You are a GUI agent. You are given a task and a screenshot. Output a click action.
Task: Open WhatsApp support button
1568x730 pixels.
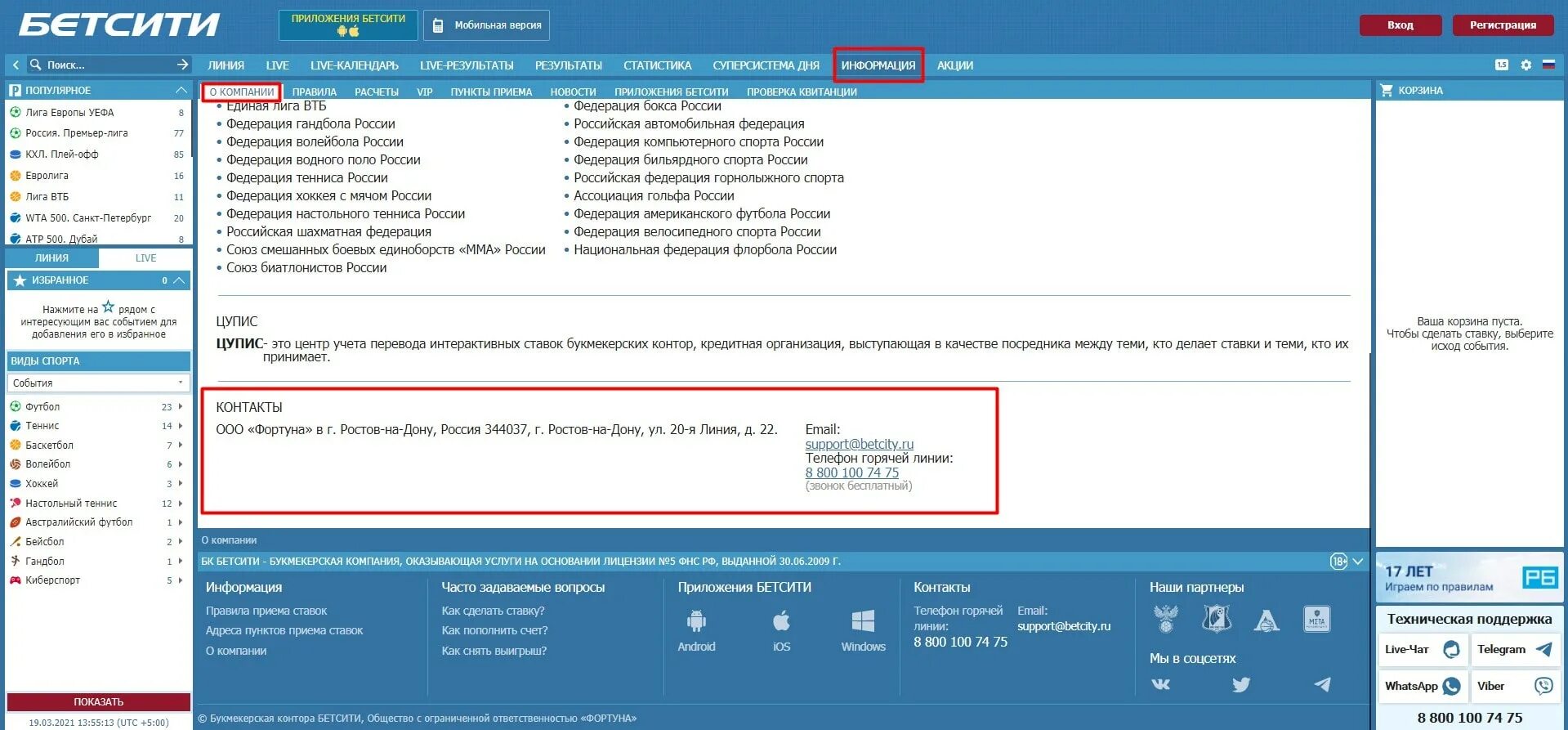click(1423, 686)
